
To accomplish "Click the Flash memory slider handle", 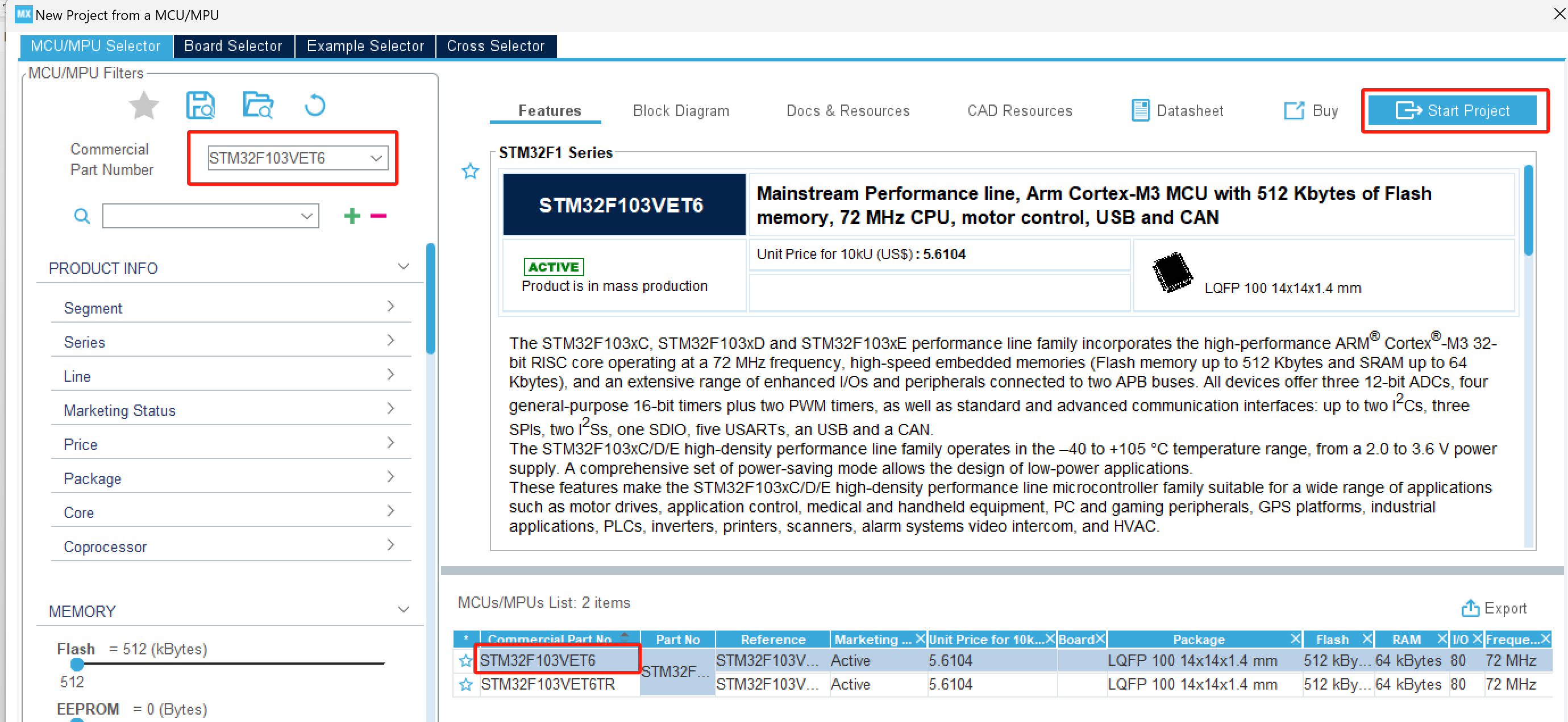I will [77, 664].
